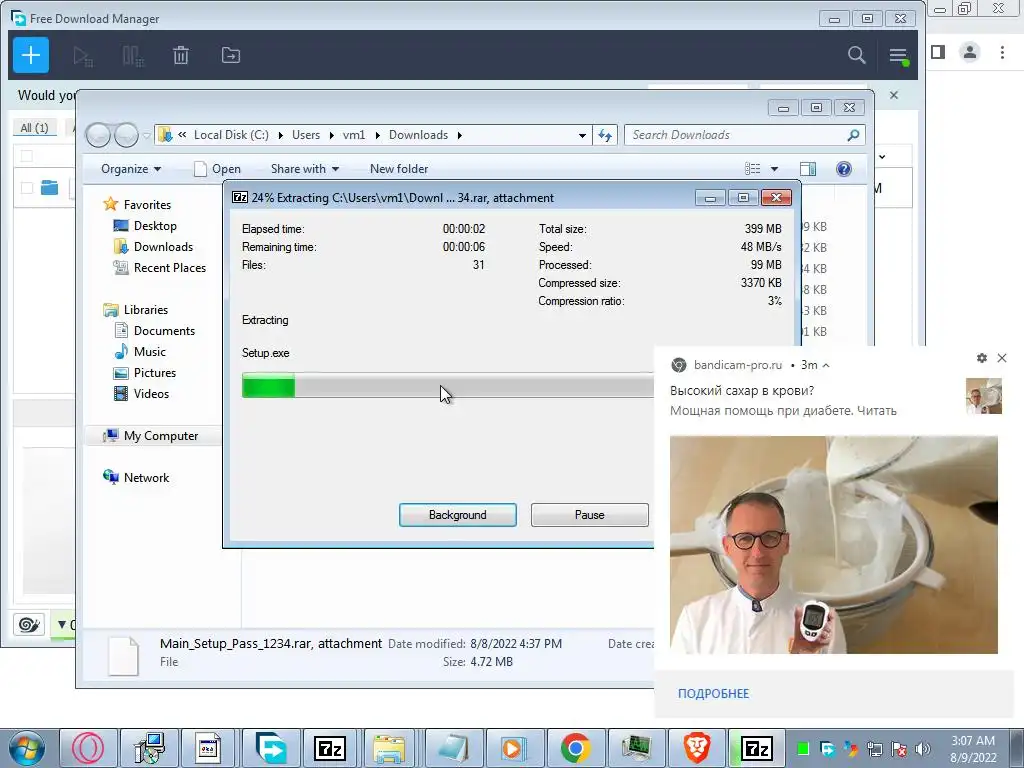The height and width of the screenshot is (768, 1024).
Task: Click the Search Downloads field
Action: tap(744, 135)
